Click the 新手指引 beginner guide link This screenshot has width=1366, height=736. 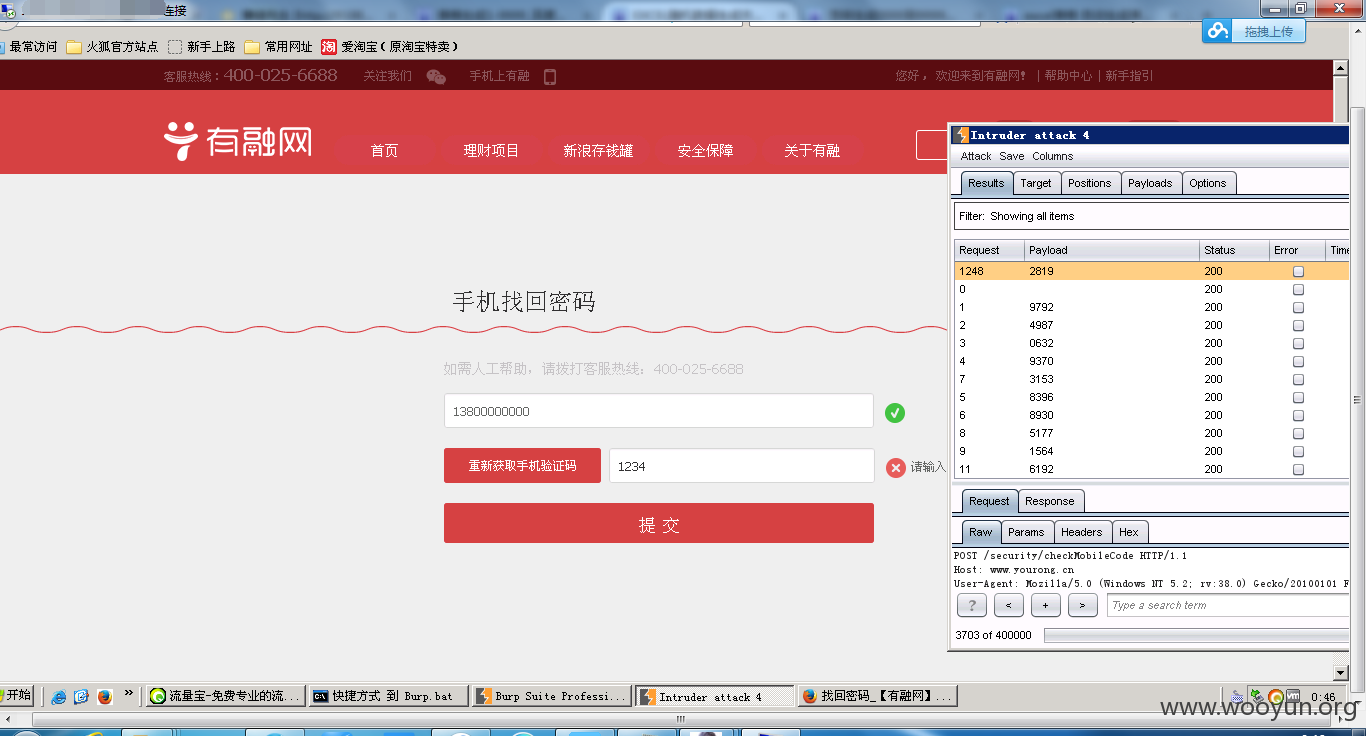[x=1129, y=76]
